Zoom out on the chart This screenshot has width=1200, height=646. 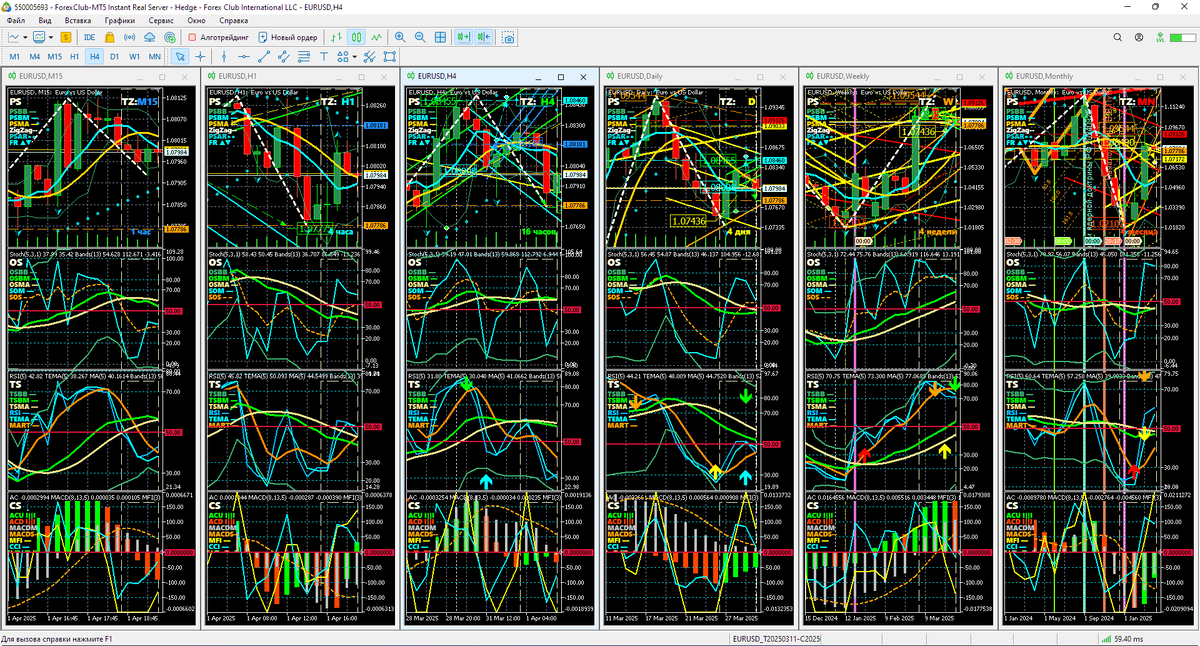point(420,37)
